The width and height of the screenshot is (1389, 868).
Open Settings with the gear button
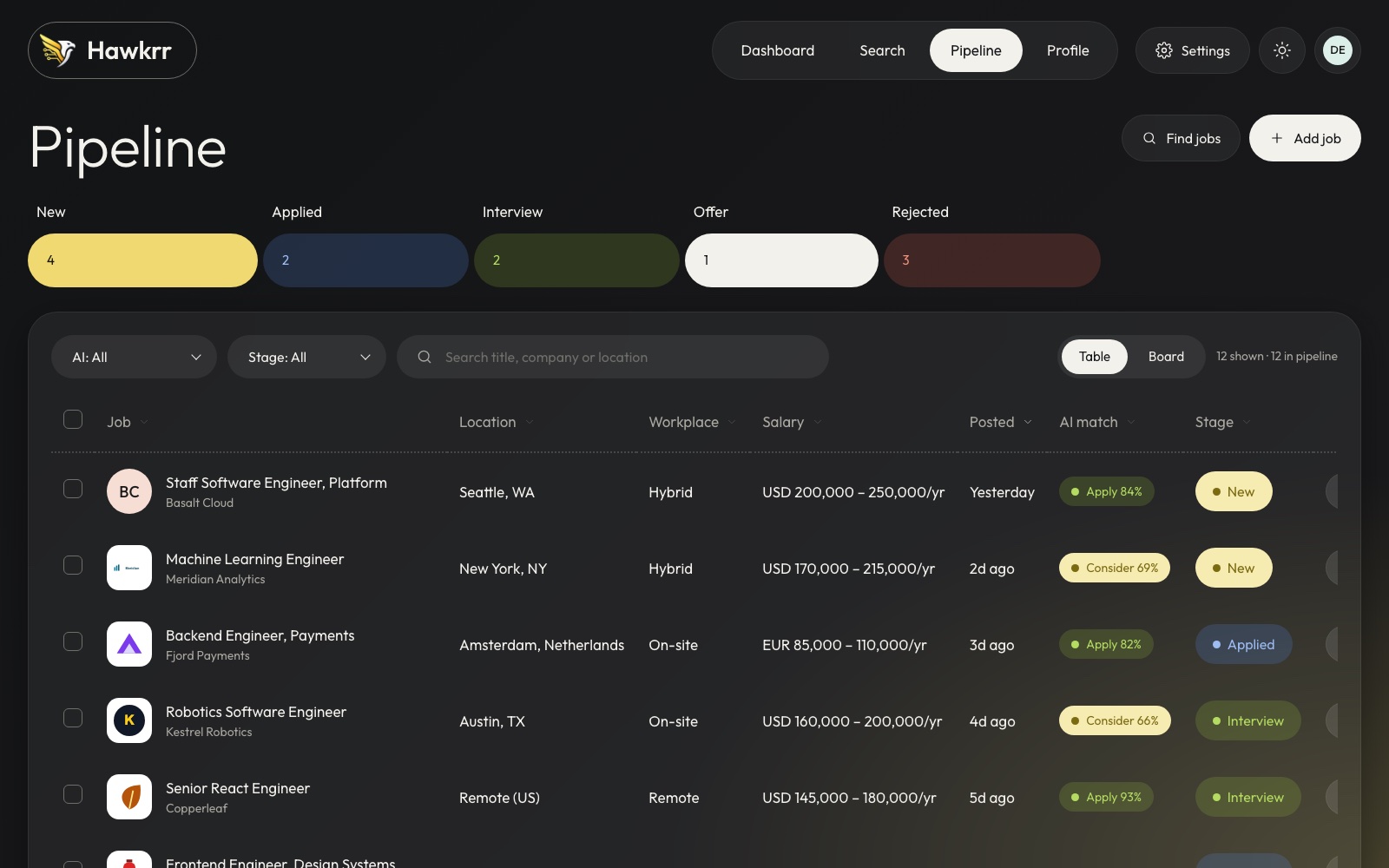(1193, 50)
